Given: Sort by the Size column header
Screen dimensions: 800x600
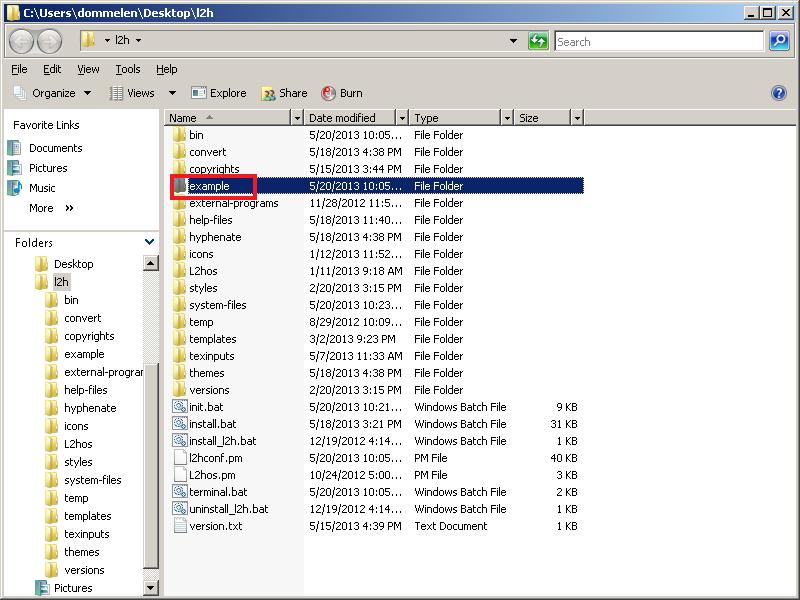Looking at the screenshot, I should 543,118.
